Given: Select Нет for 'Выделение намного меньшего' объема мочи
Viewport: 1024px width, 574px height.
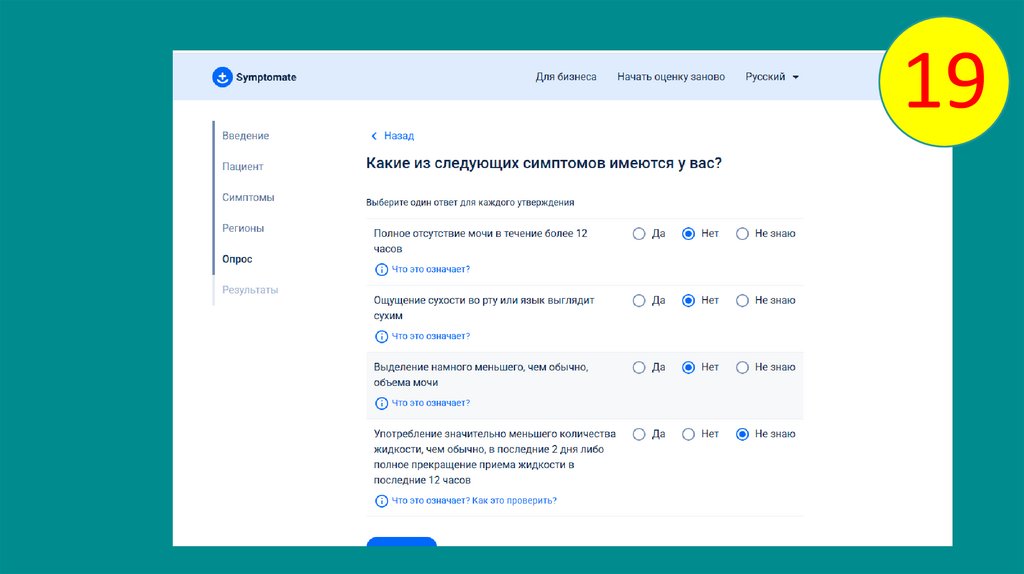Looking at the screenshot, I should (x=688, y=367).
